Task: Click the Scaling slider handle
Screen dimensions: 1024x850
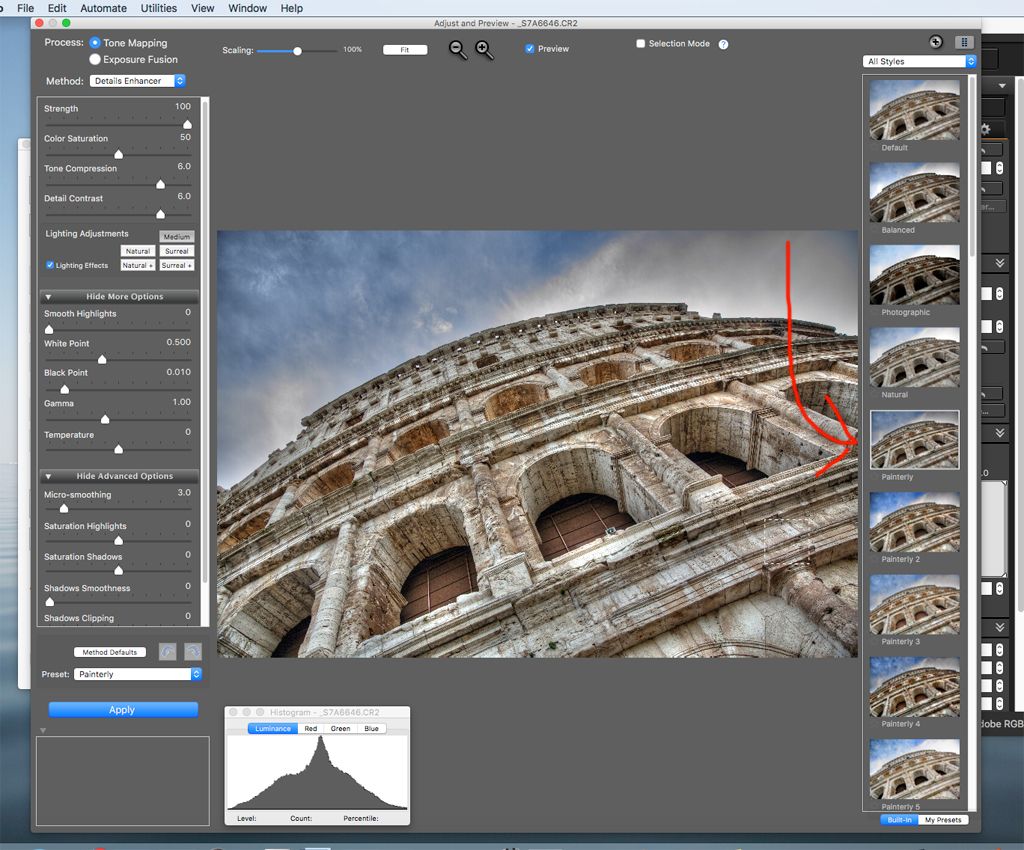Action: (297, 50)
